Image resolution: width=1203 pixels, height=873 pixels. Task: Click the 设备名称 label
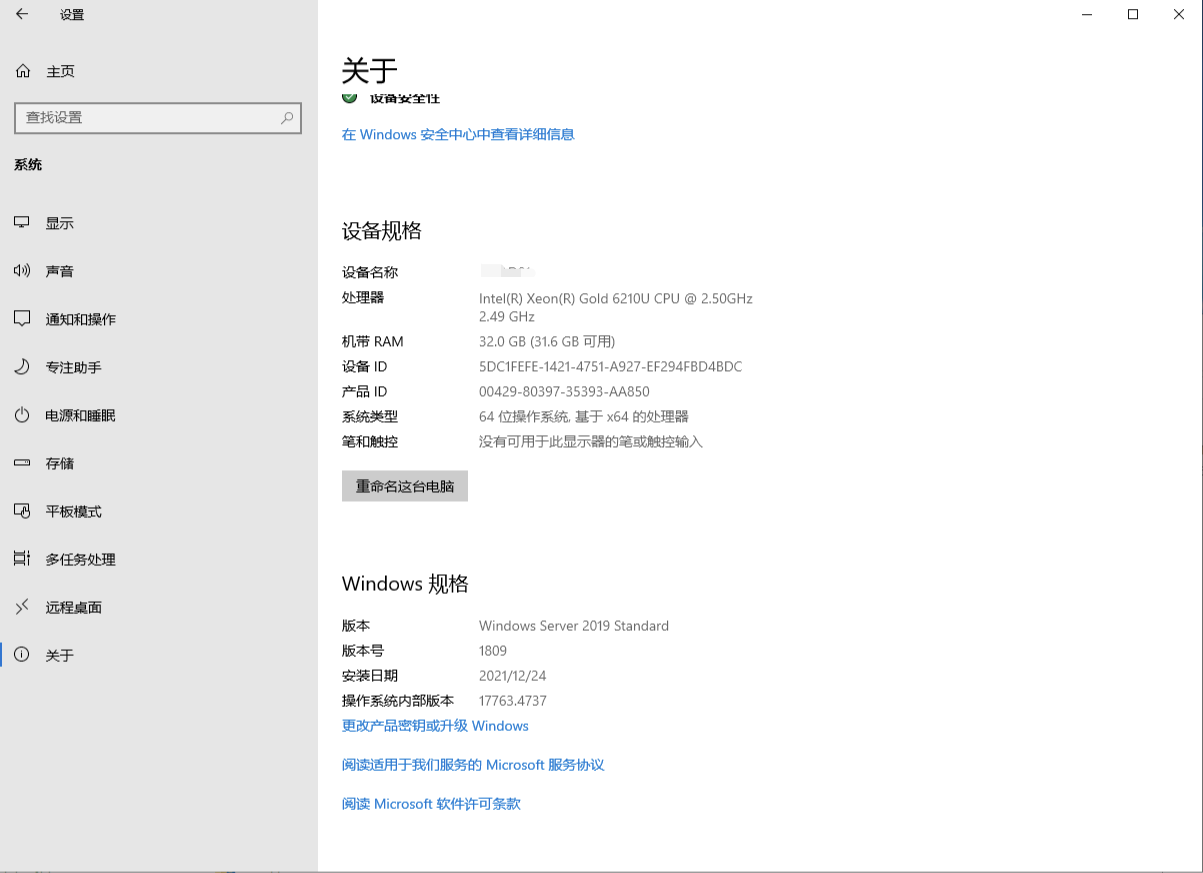[370, 272]
